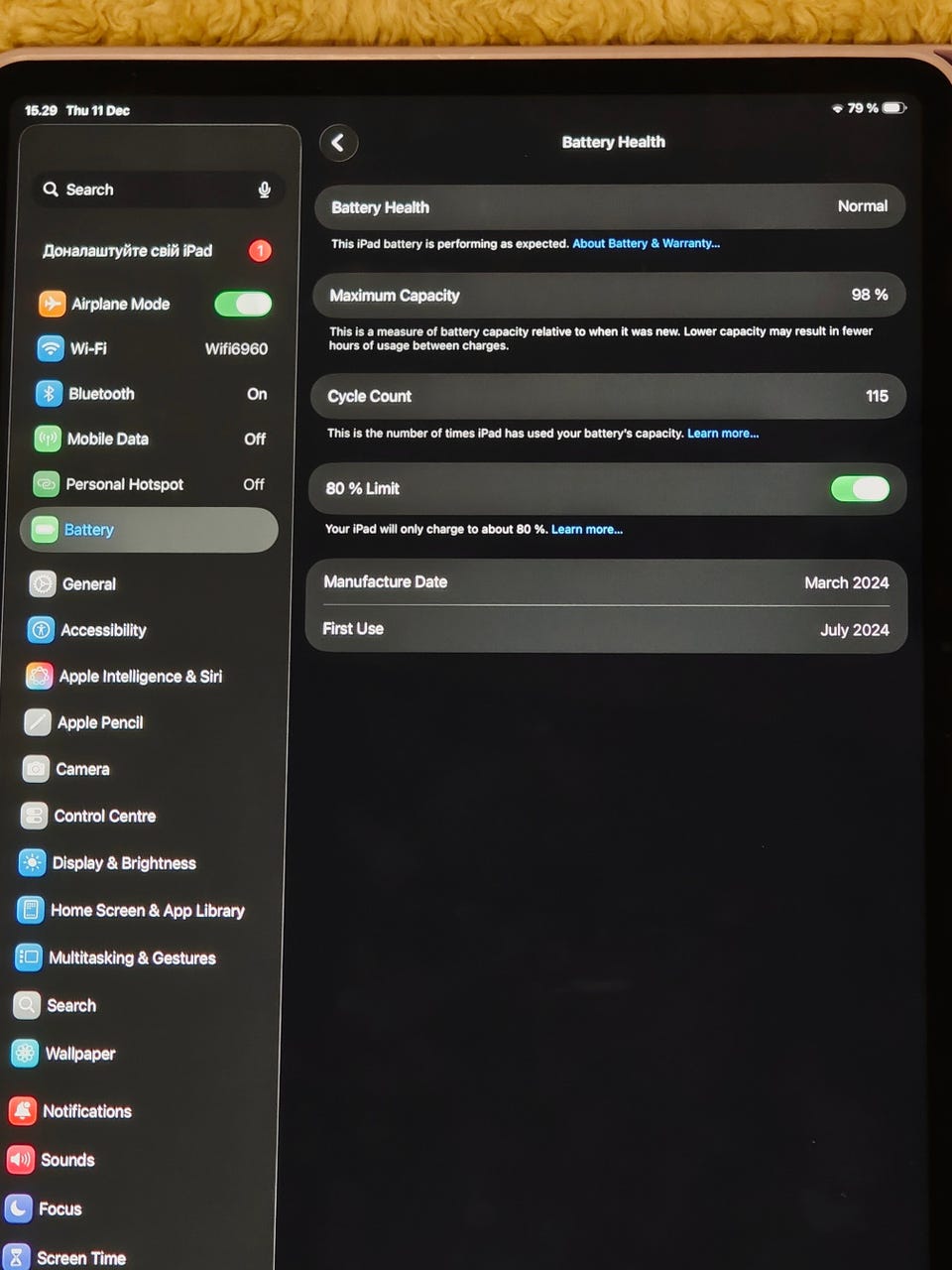The height and width of the screenshot is (1270, 952).
Task: Tap the 15.29 clock in status bar
Action: tap(41, 110)
